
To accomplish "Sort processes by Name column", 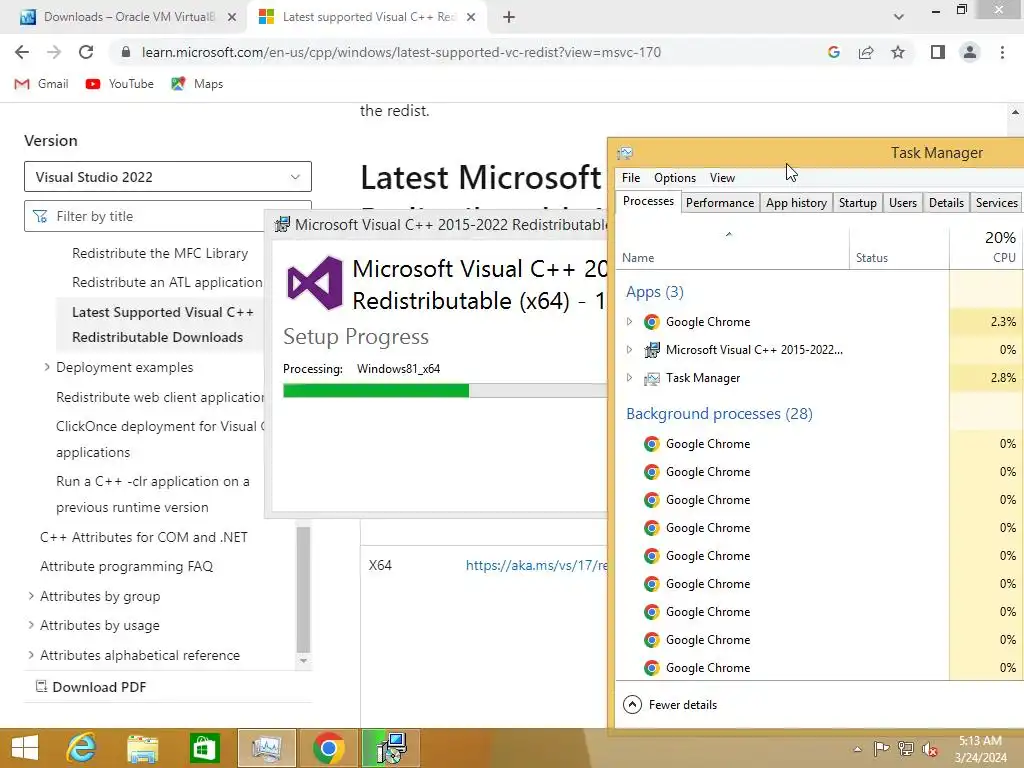I will 732,249.
